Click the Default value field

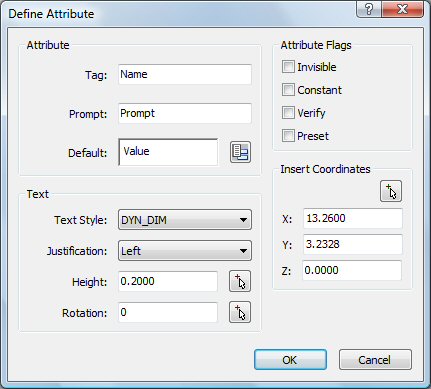pyautogui.click(x=168, y=152)
